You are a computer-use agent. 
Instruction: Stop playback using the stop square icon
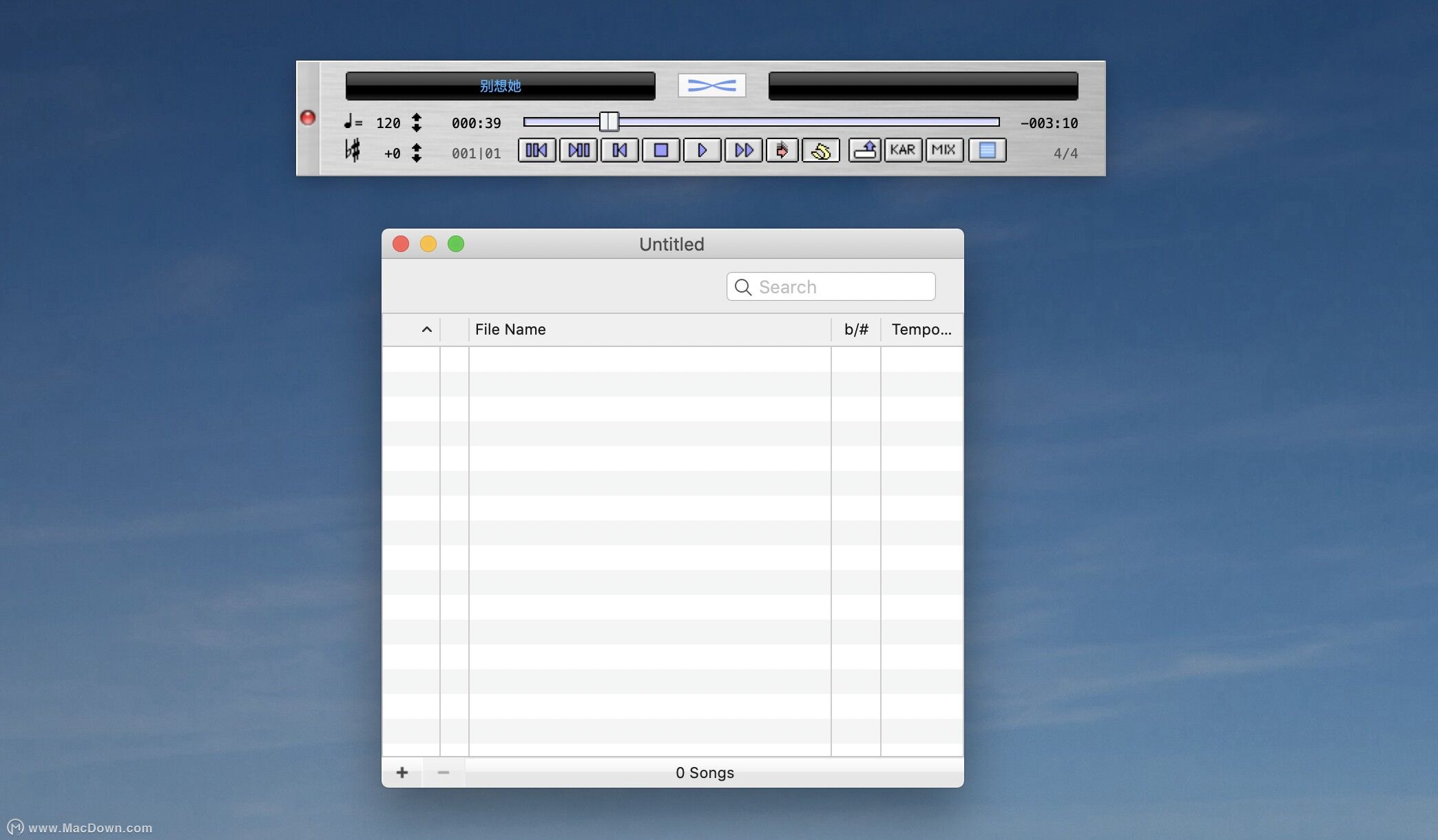(660, 150)
